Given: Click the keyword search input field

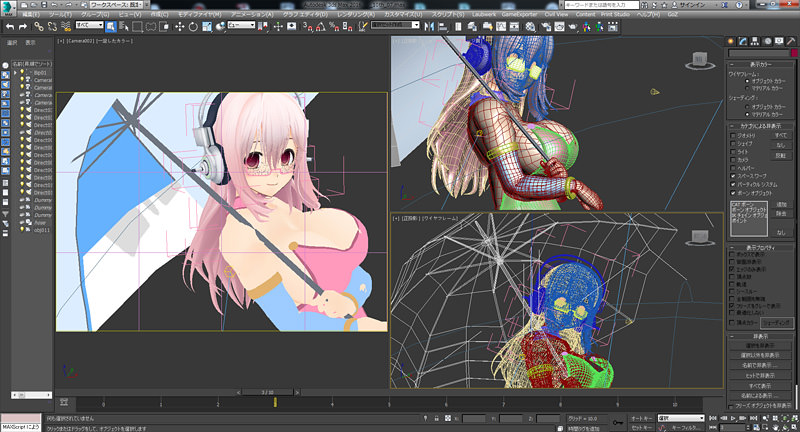Looking at the screenshot, I should coord(602,5).
